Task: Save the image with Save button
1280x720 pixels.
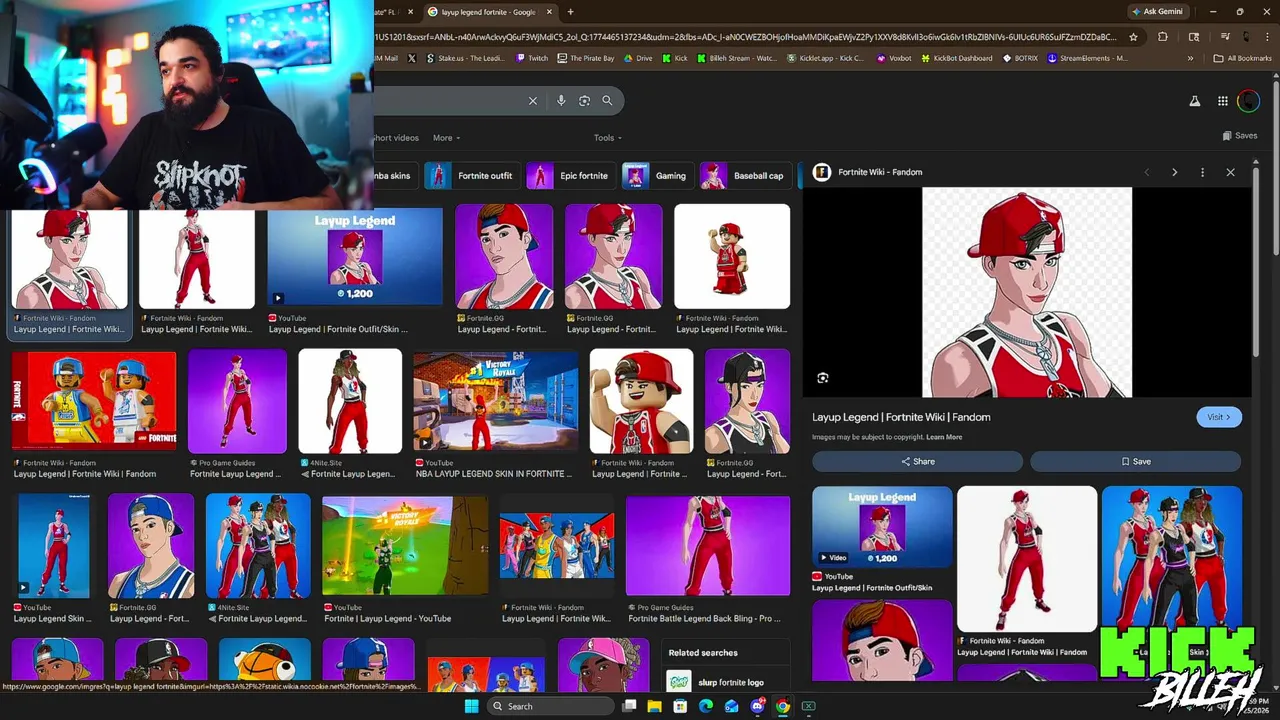Action: 1135,461
